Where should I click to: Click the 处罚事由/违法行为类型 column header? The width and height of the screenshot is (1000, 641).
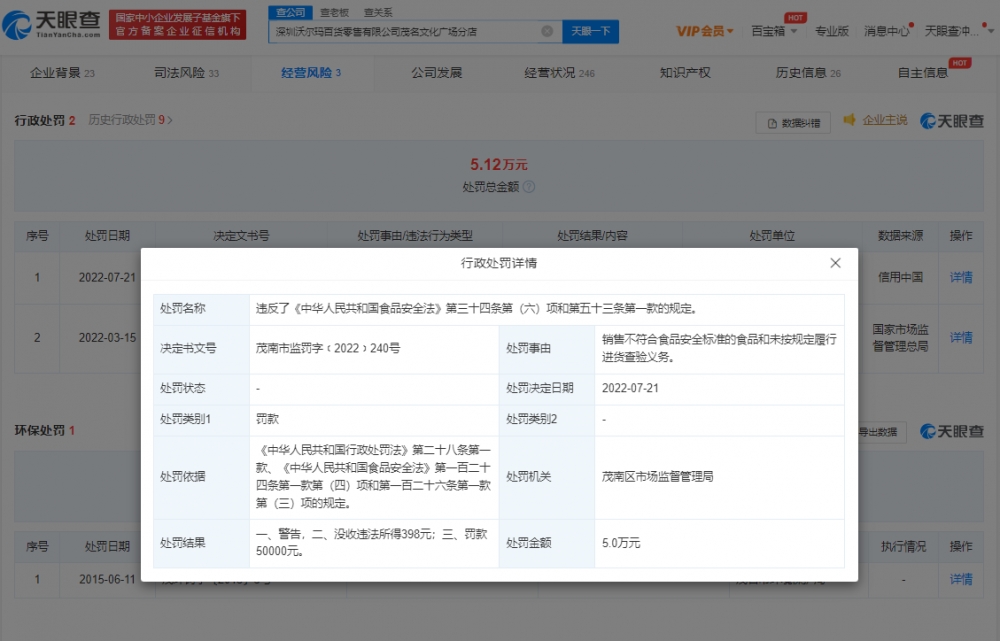pyautogui.click(x=415, y=236)
